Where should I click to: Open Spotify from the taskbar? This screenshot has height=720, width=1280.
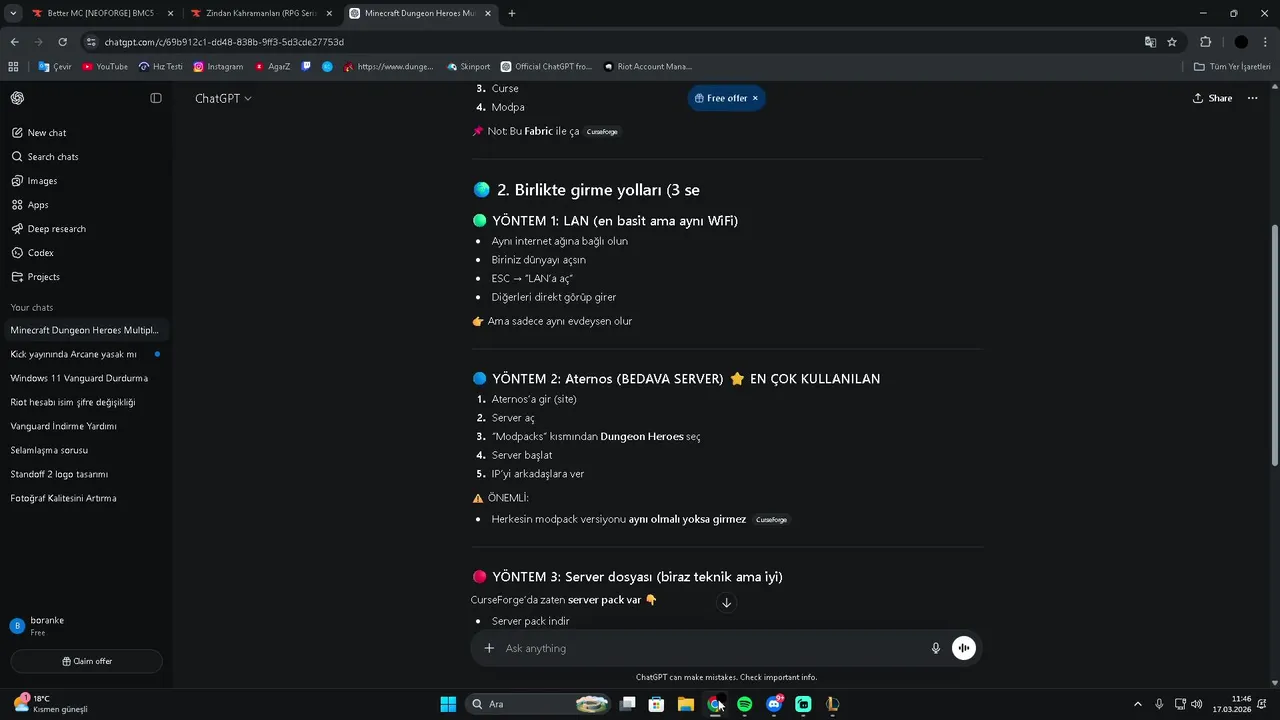[745, 704]
